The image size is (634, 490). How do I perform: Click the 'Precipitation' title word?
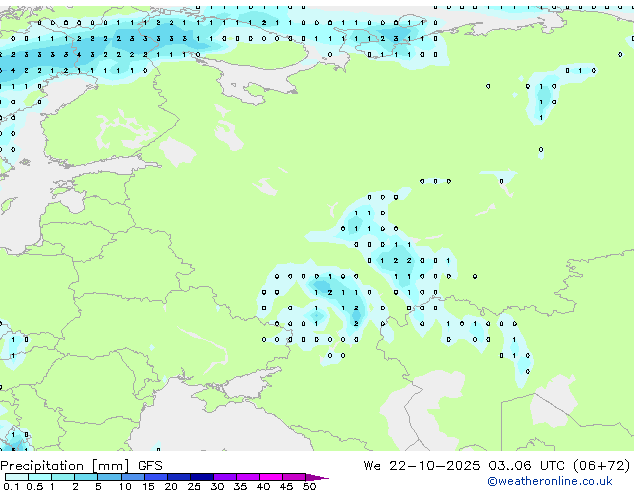(42, 466)
